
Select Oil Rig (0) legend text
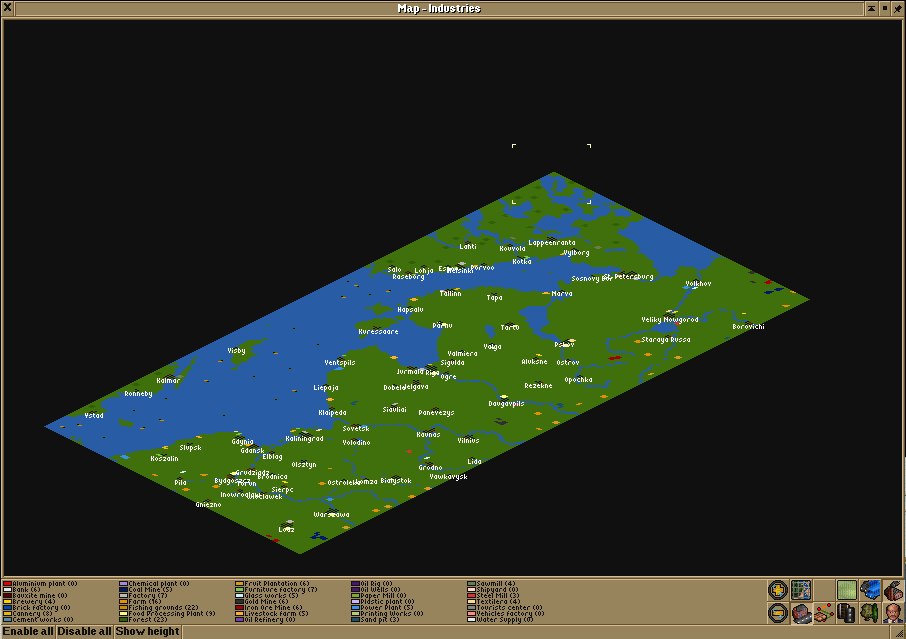(377, 584)
